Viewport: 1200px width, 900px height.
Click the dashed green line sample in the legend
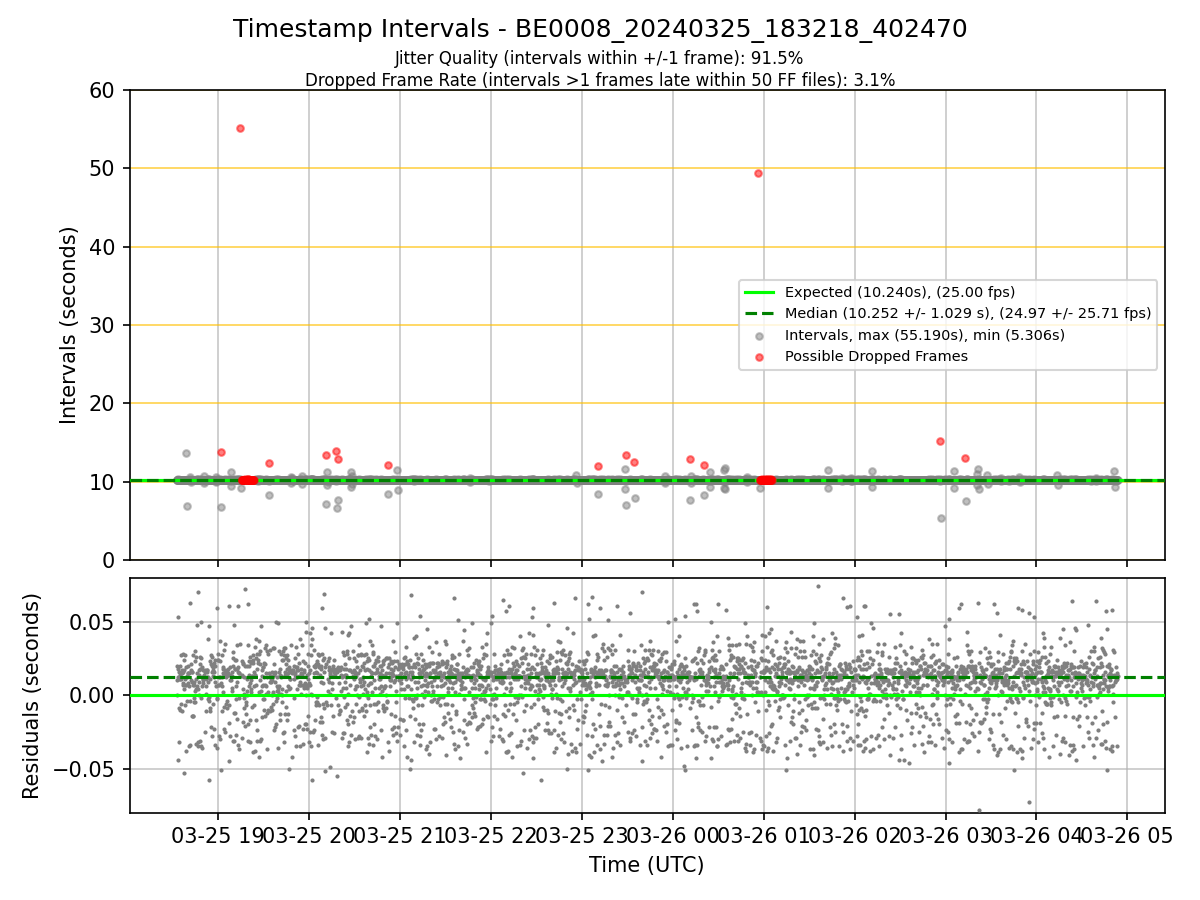[x=760, y=313]
